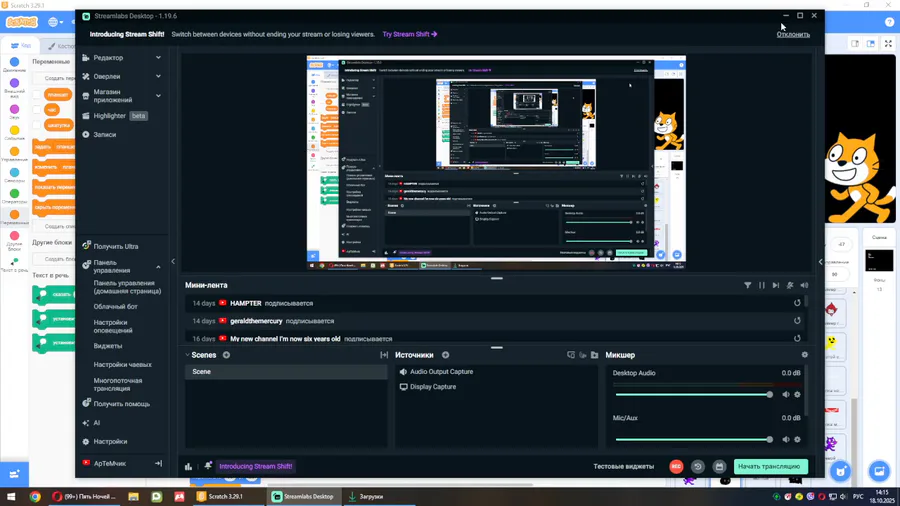Open the notifications bell in footer

click(x=208, y=466)
